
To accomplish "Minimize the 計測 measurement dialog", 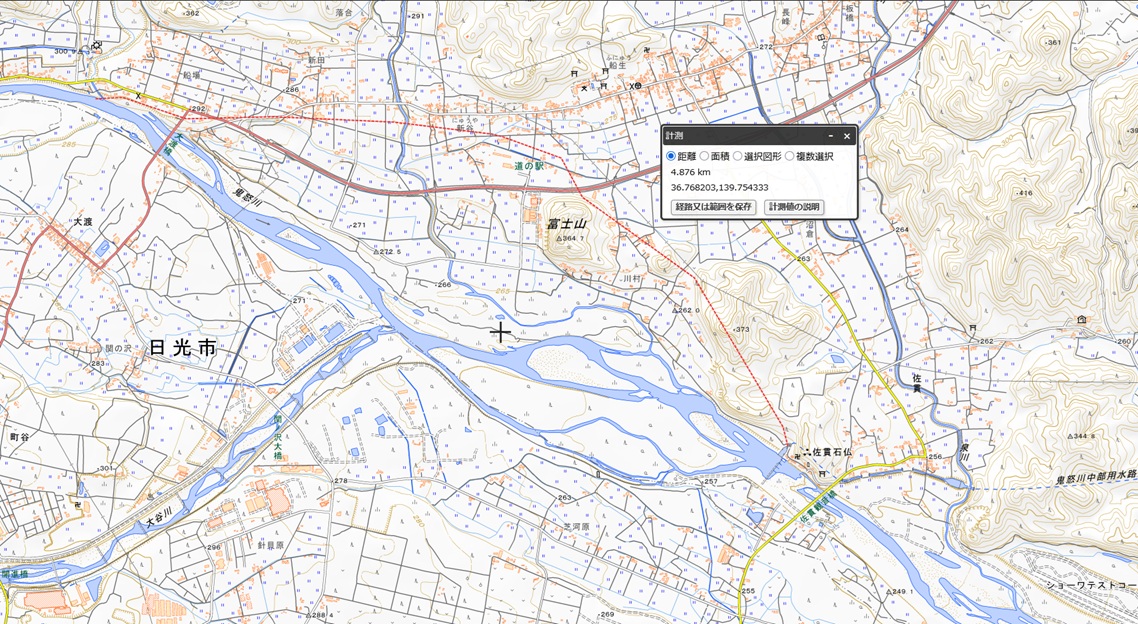I will pos(830,136).
